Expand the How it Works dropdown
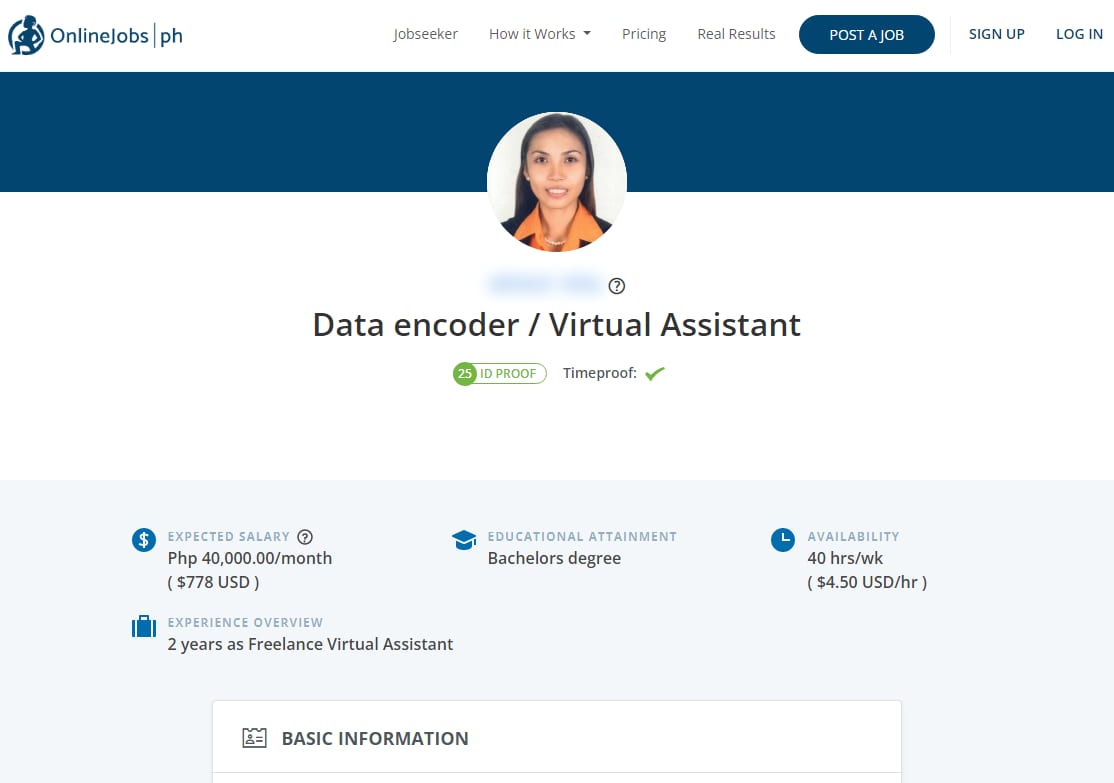Screen dimensions: 1114x783 click(x=540, y=34)
